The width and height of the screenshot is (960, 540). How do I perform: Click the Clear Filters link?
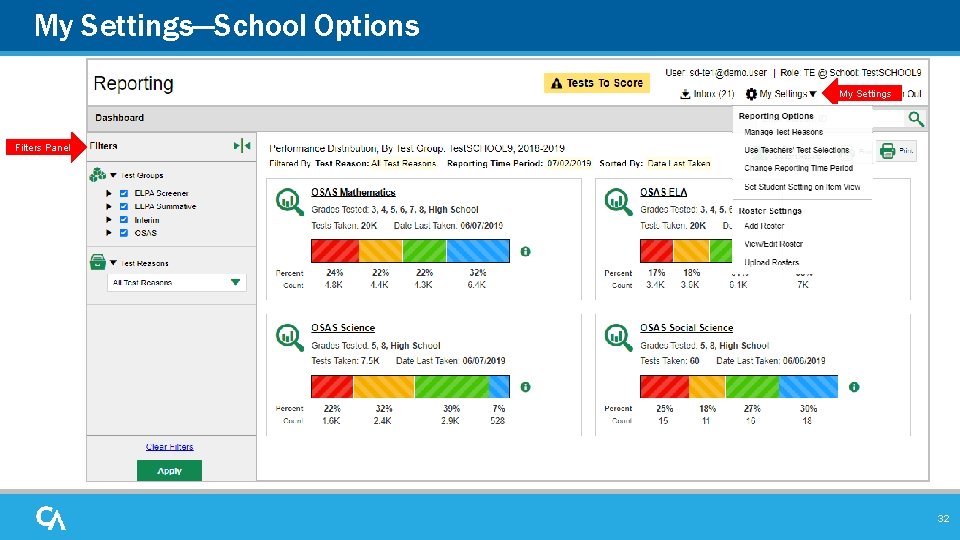[170, 447]
